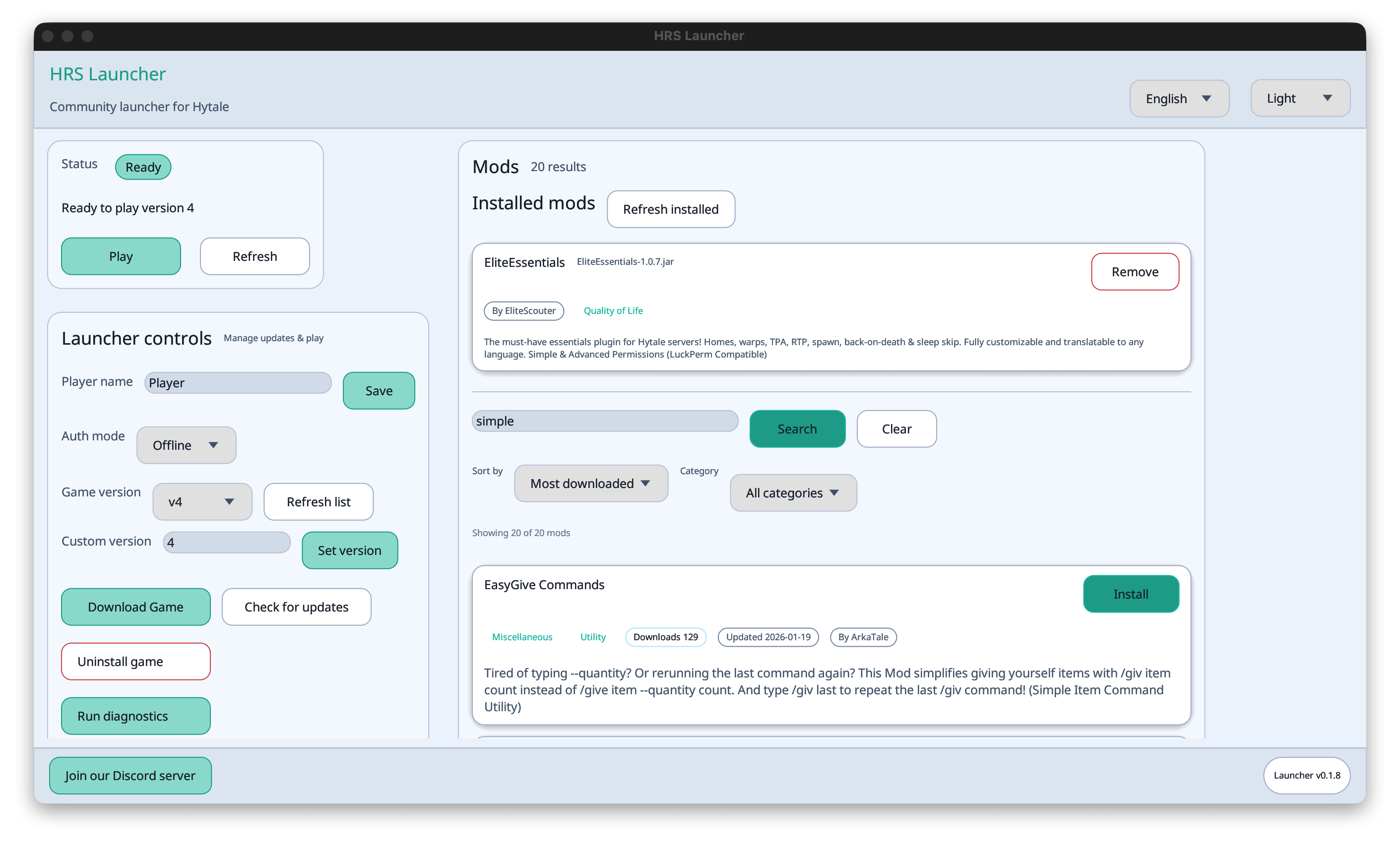
Task: Open the All categories dropdown
Action: pyautogui.click(x=793, y=493)
